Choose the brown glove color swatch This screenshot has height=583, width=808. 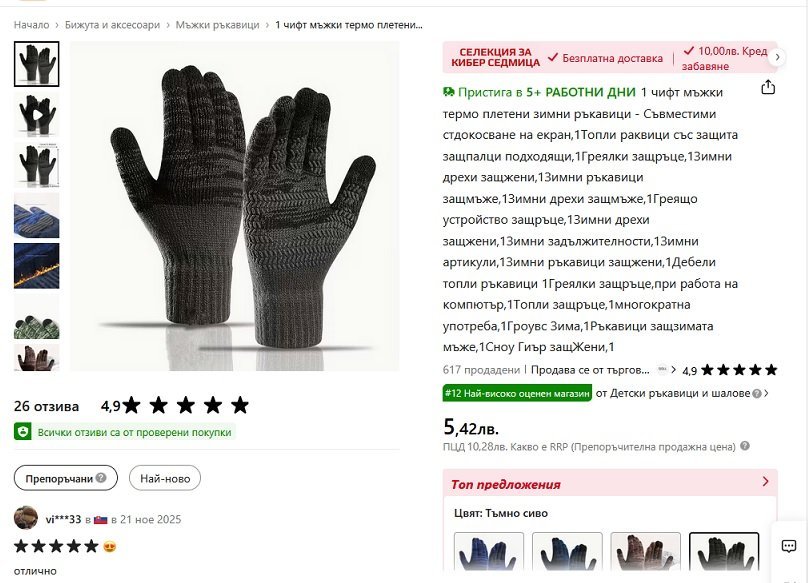click(x=646, y=552)
